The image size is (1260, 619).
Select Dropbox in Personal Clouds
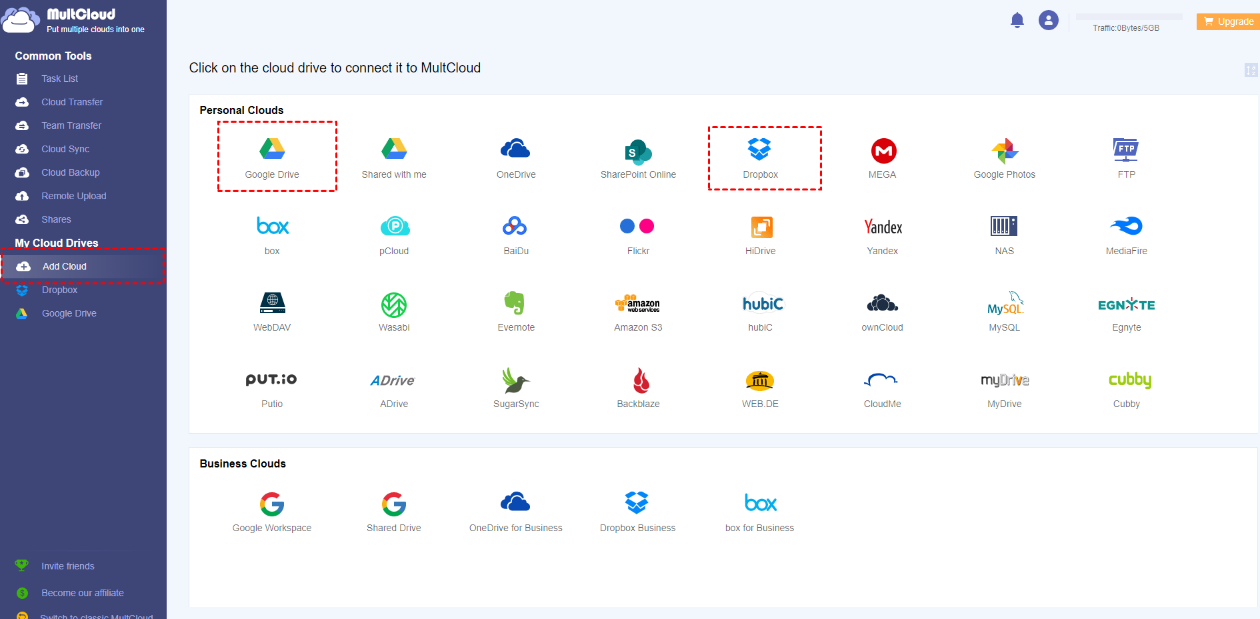[760, 158]
